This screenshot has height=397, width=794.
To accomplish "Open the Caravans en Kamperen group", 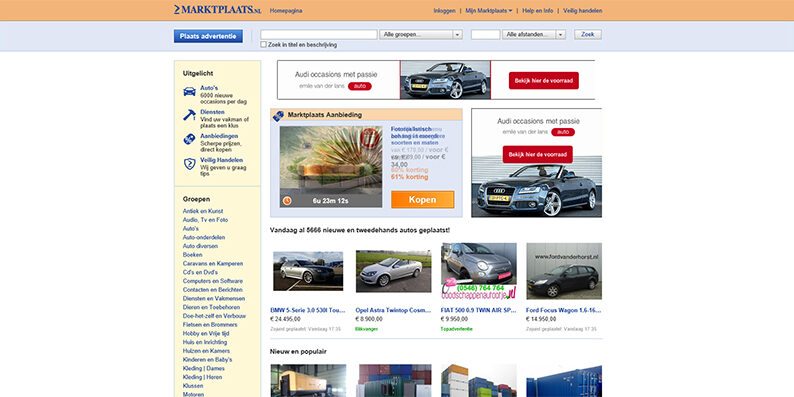I will coord(213,263).
